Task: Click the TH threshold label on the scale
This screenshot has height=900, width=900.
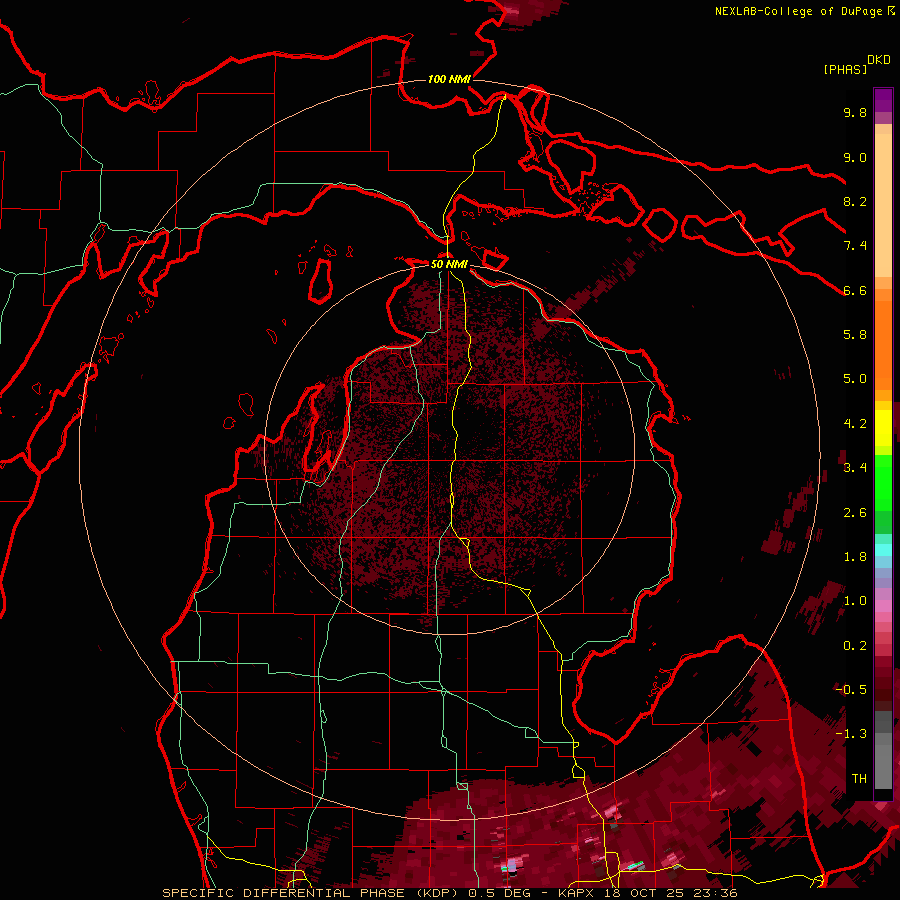Action: point(859,779)
